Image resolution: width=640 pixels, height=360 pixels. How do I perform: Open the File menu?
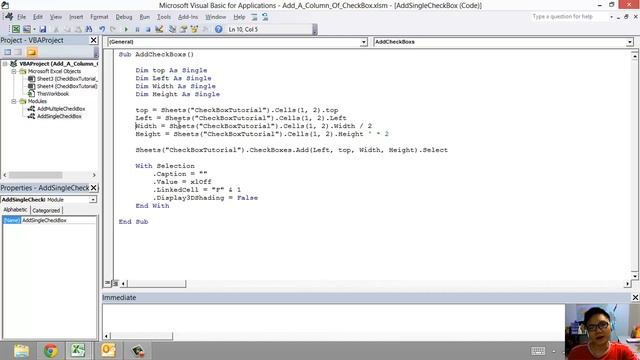pos(21,17)
